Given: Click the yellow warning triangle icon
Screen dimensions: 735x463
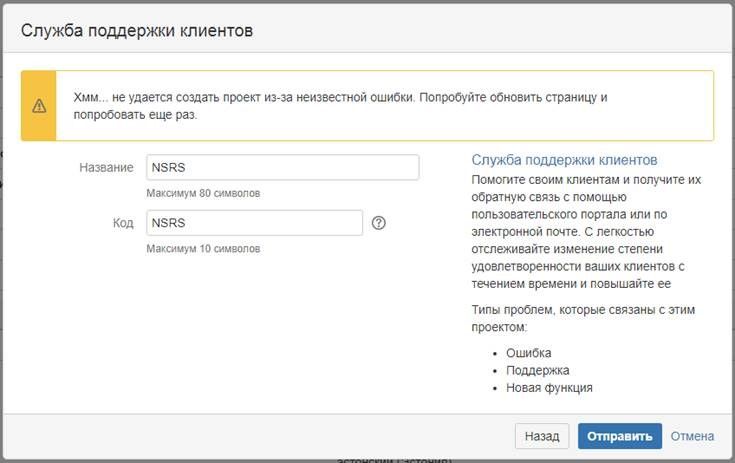Looking at the screenshot, I should [x=39, y=106].
